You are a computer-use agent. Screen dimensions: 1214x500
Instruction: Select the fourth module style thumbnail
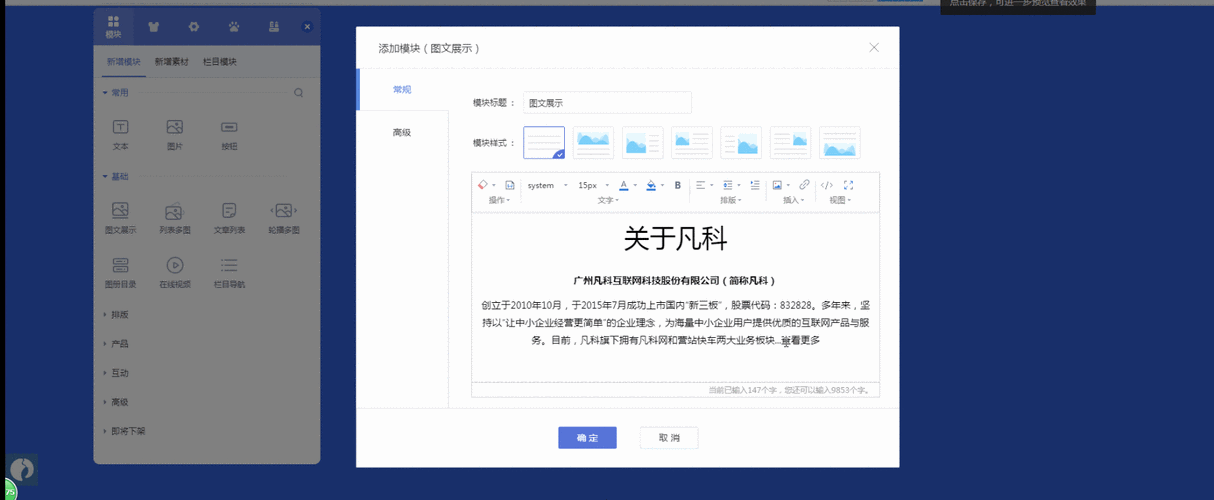coord(692,143)
